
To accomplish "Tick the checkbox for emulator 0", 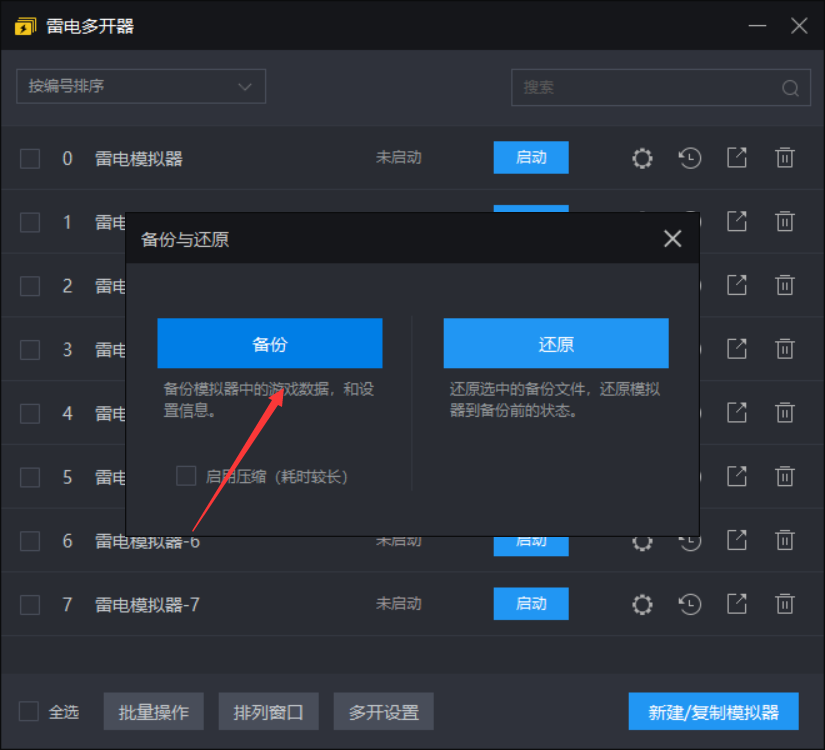I will (x=30, y=158).
